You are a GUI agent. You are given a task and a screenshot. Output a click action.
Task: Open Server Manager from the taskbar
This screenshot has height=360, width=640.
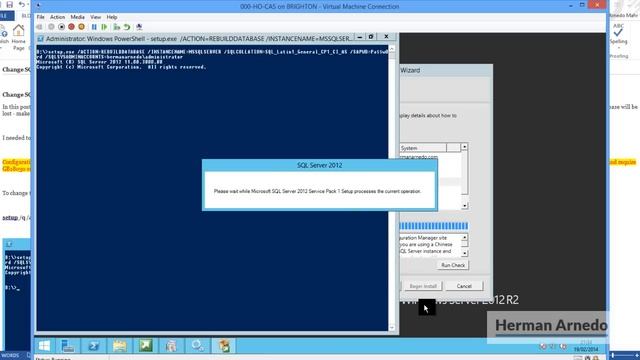(x=68, y=346)
